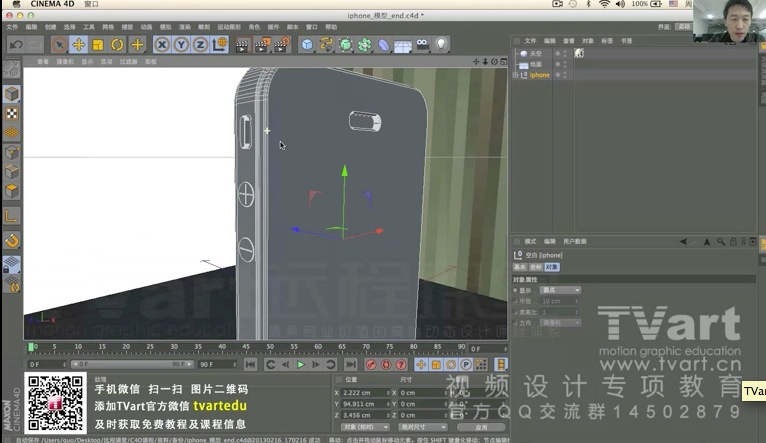Screen dimensions: 766x443
Task: Open the array modeling objects icon
Action: pyautogui.click(x=364, y=44)
